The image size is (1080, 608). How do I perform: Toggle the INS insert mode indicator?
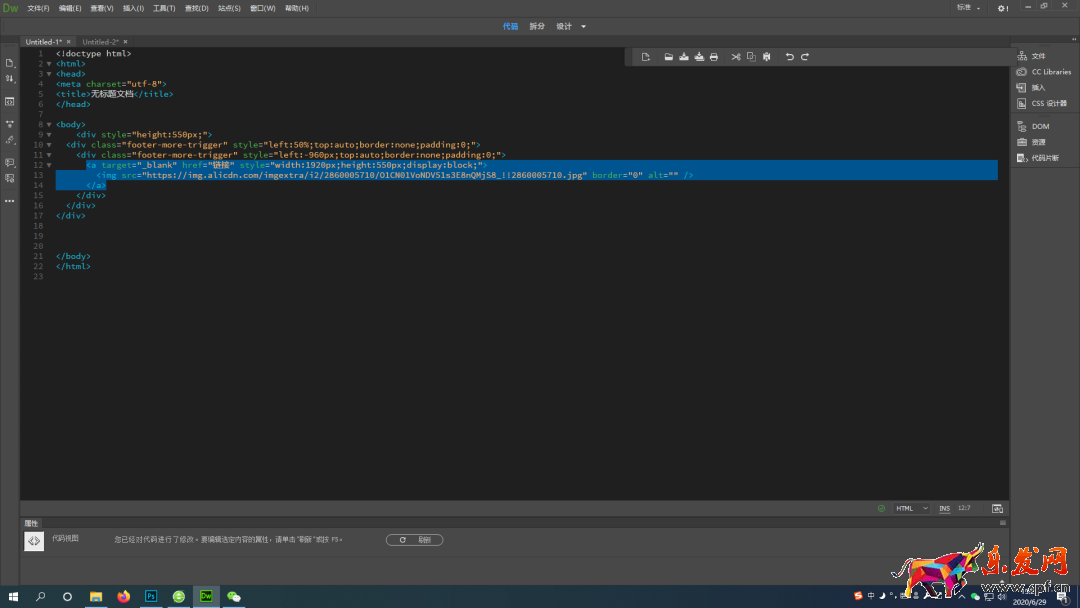pos(944,508)
